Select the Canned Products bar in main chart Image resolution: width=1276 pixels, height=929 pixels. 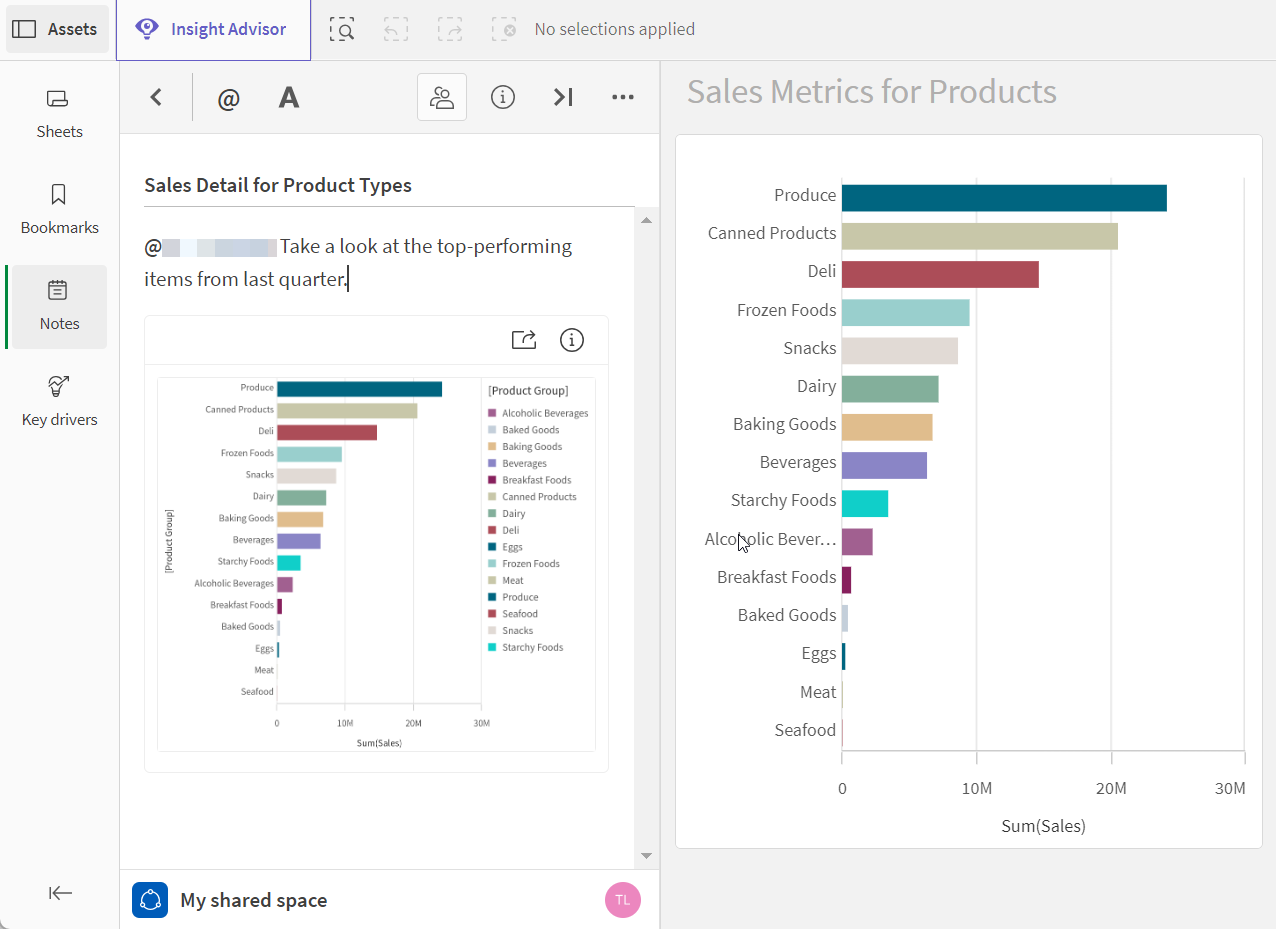980,236
